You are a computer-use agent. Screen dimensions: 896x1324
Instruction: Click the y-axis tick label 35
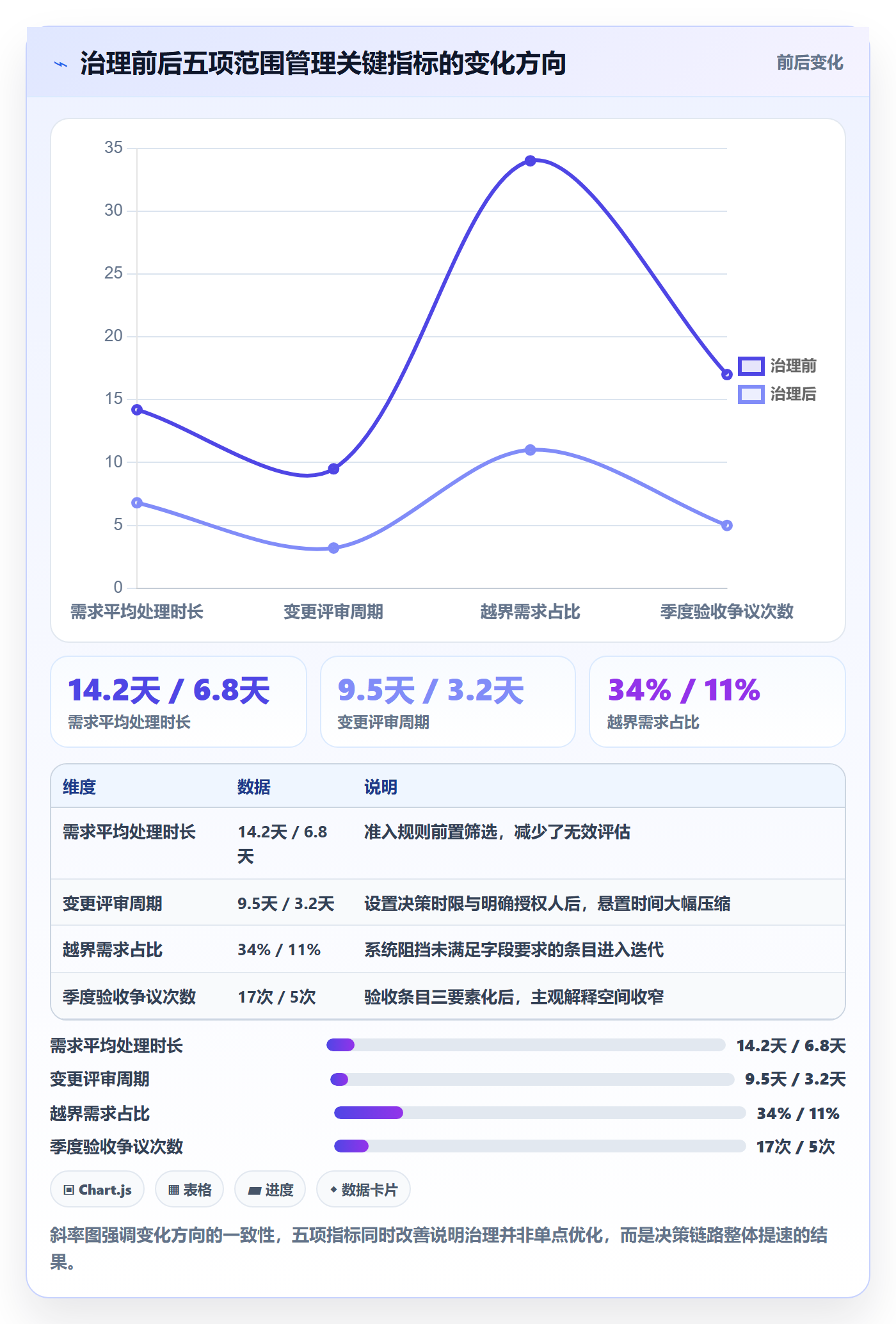coord(113,148)
